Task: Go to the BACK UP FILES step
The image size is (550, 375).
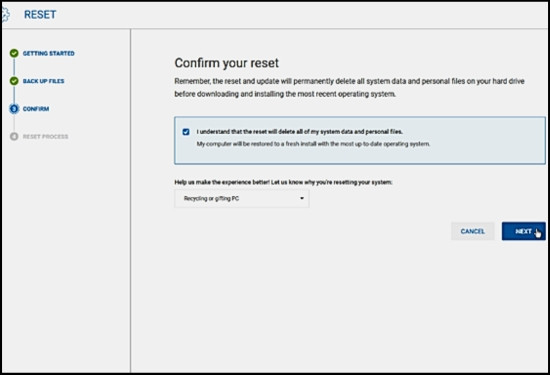Action: 43,81
